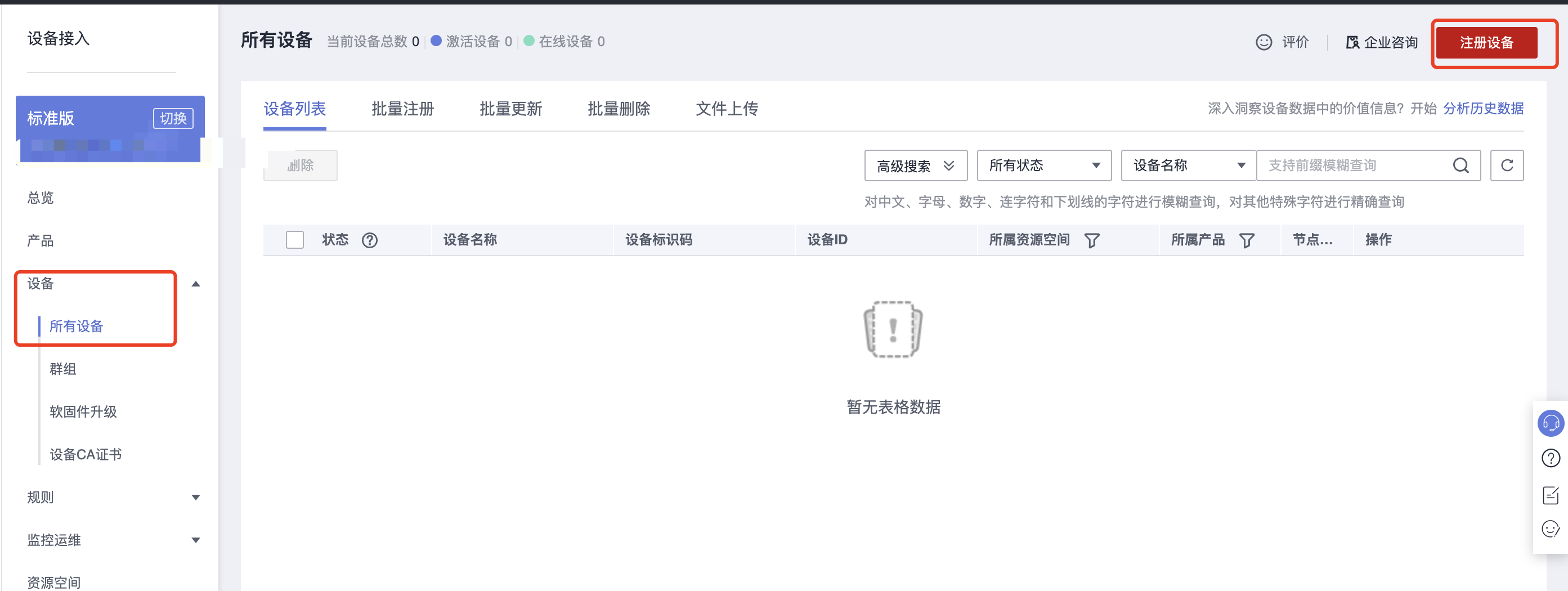Click the 标准版 edition label

click(51, 118)
